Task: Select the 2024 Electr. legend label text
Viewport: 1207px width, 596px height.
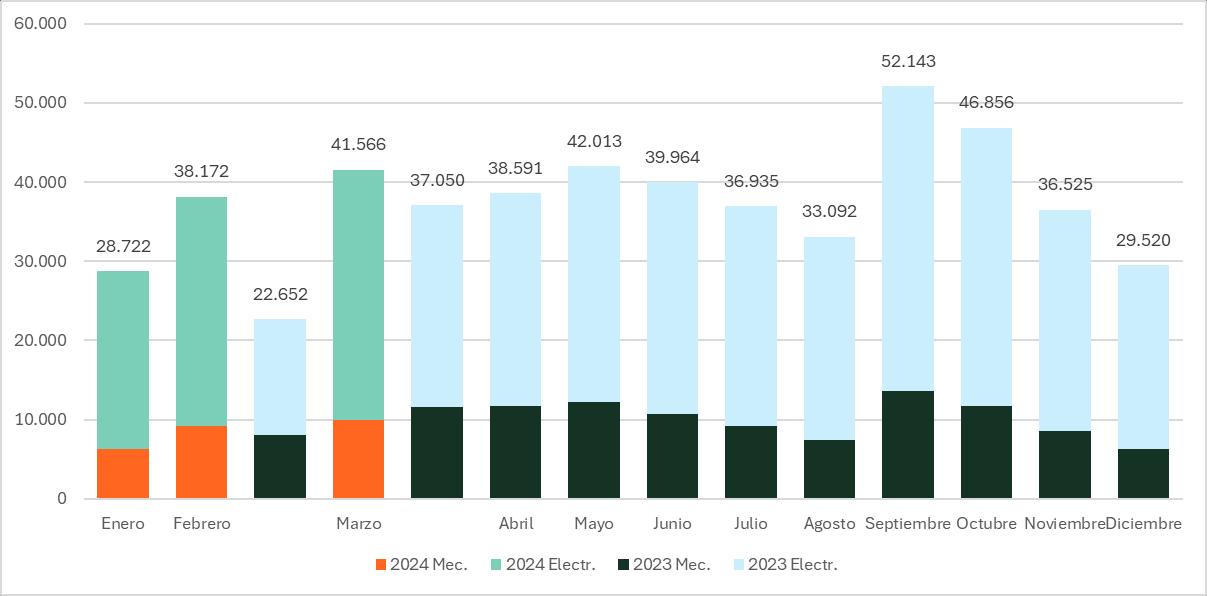Action: coord(550,565)
